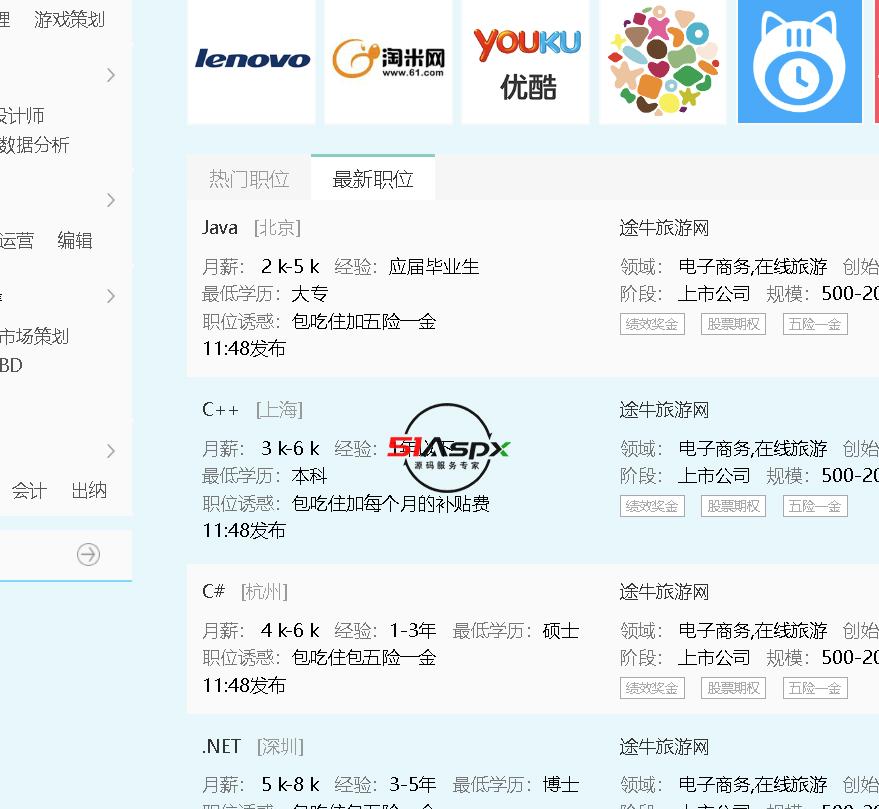Screen dimensions: 879x809
Task: Select 编辑 in the sidebar
Action: pyautogui.click(x=75, y=241)
